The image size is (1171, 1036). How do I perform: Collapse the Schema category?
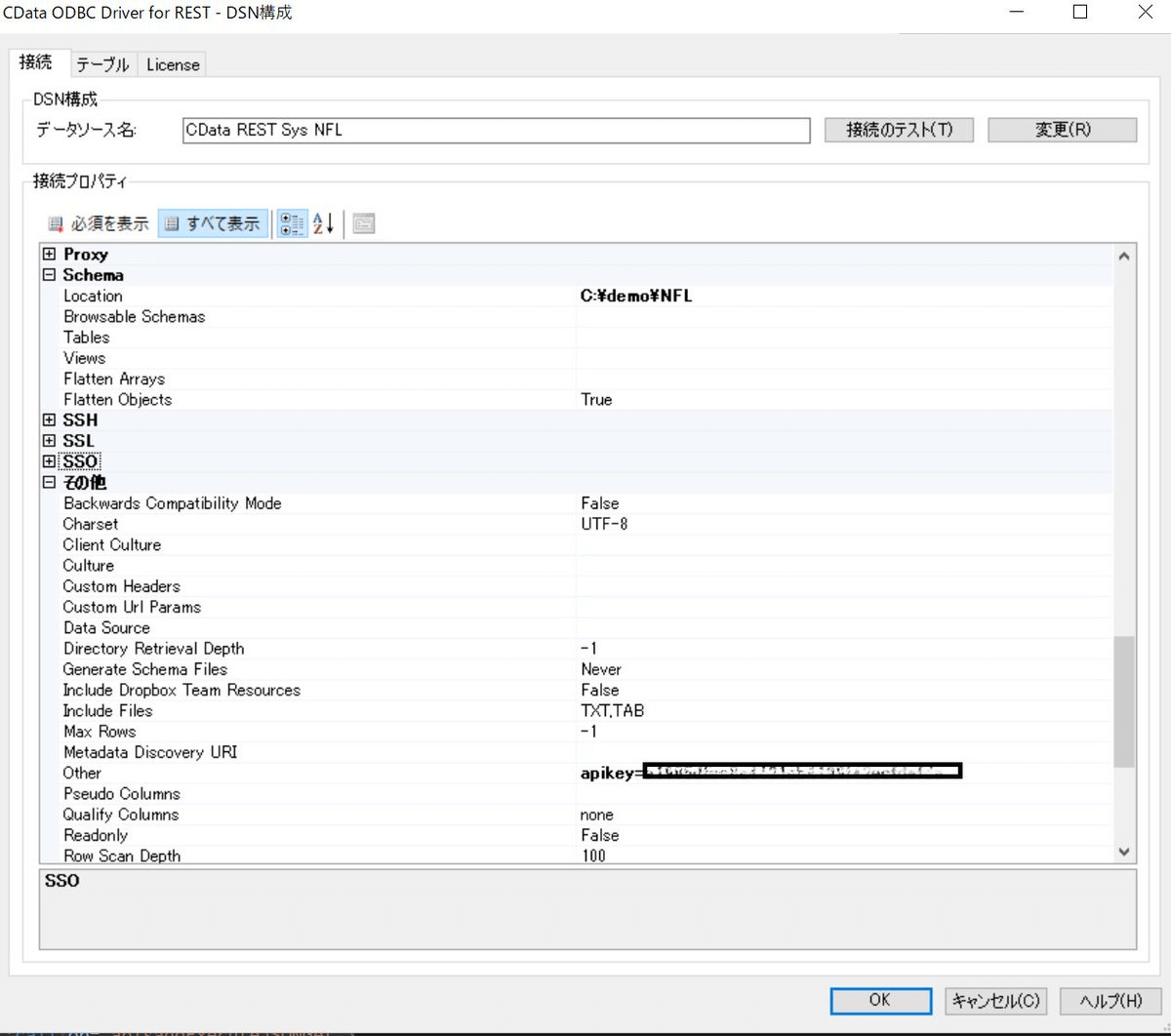click(49, 275)
